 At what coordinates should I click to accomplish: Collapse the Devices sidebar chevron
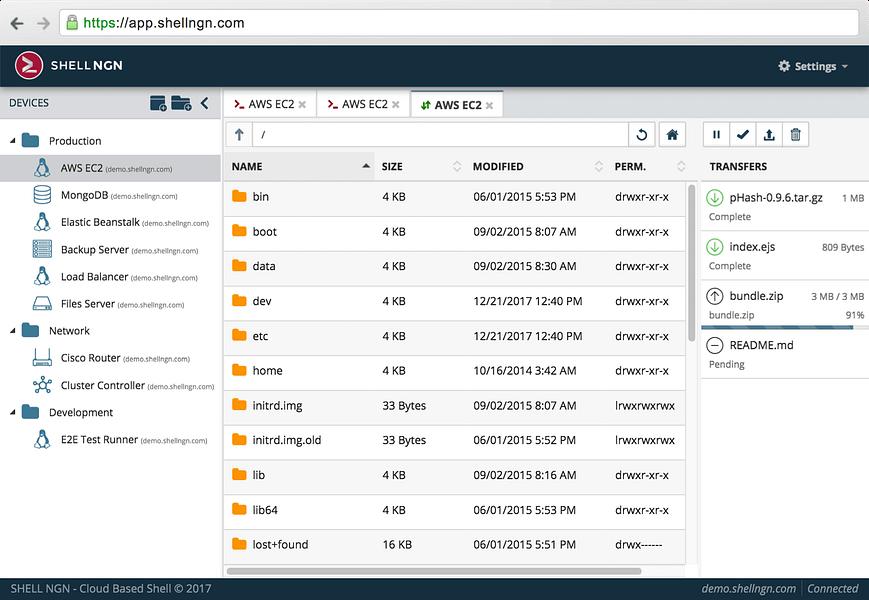point(205,103)
